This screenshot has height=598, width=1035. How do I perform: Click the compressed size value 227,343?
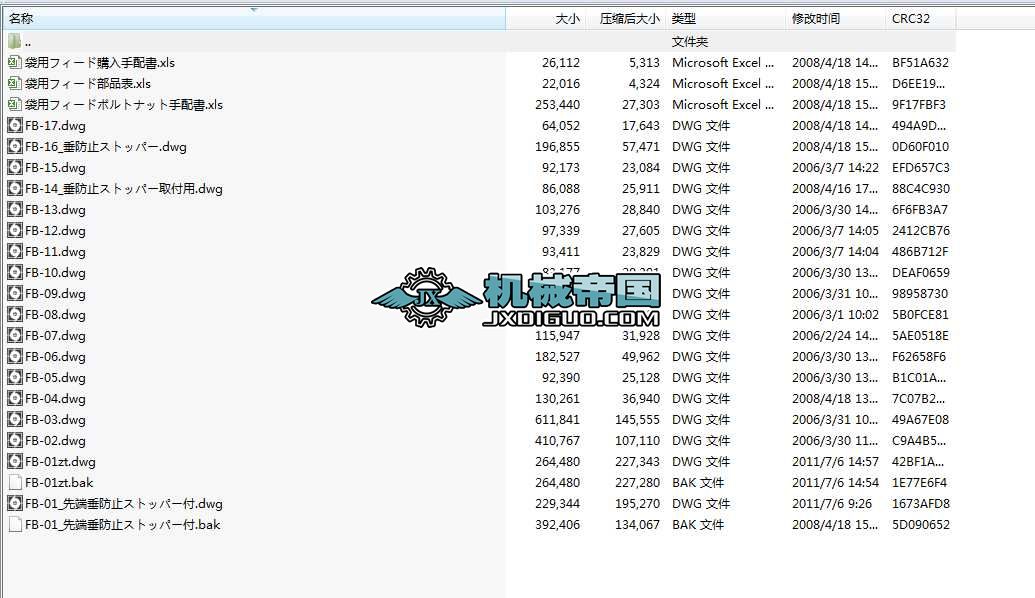(638, 462)
